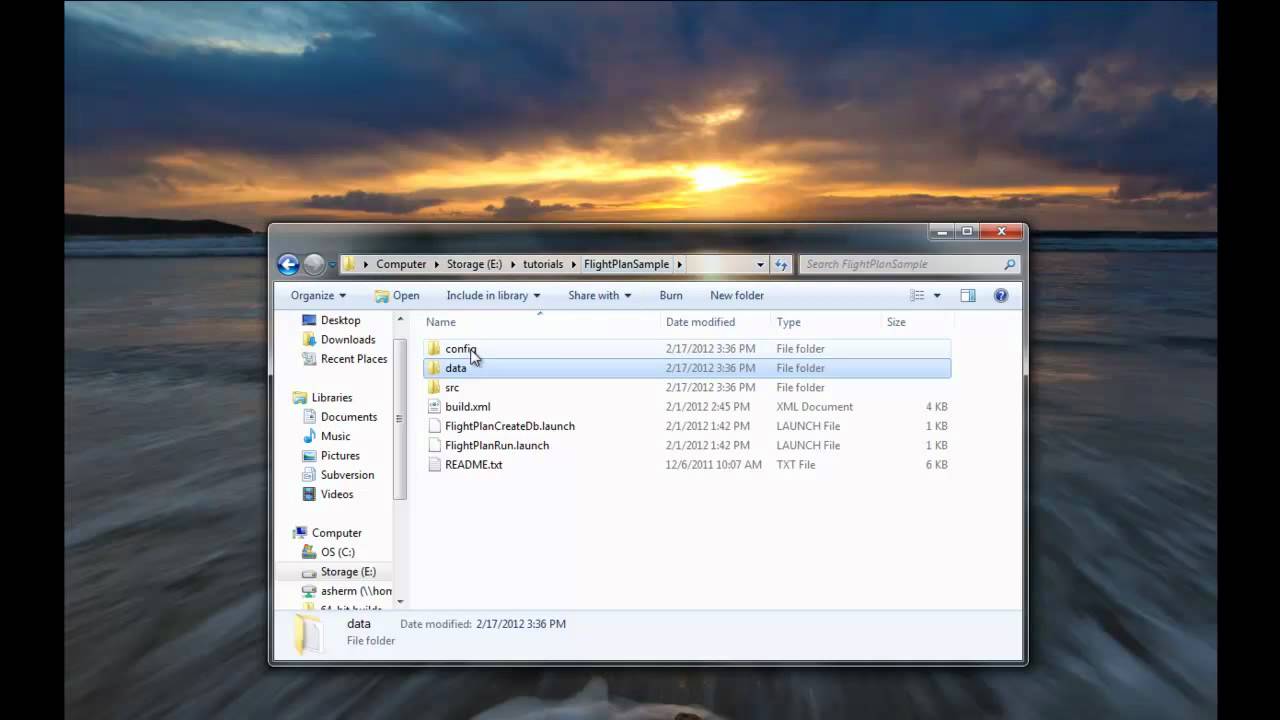The image size is (1280, 720).
Task: Open the Share with dropdown
Action: point(600,295)
